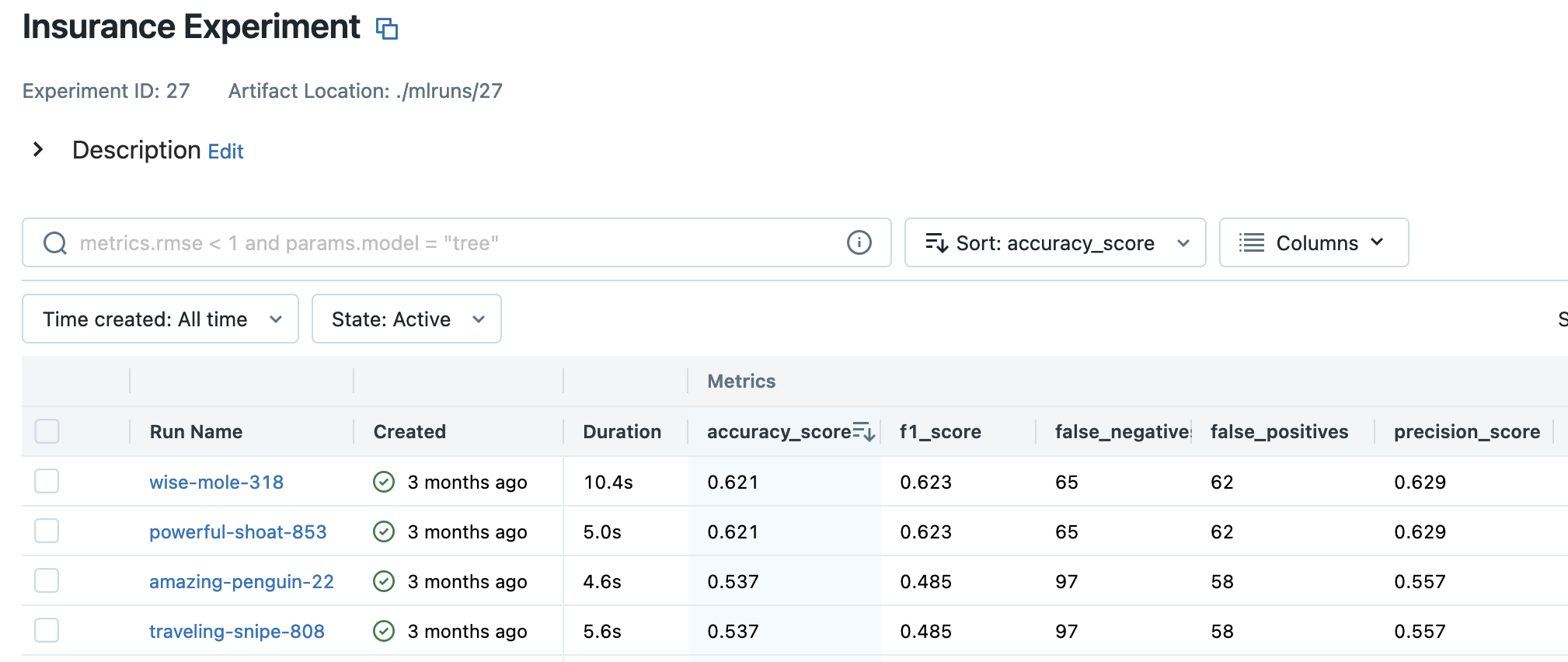Sort by precision_score column header
Screen dimensions: 1568x662
(1467, 432)
